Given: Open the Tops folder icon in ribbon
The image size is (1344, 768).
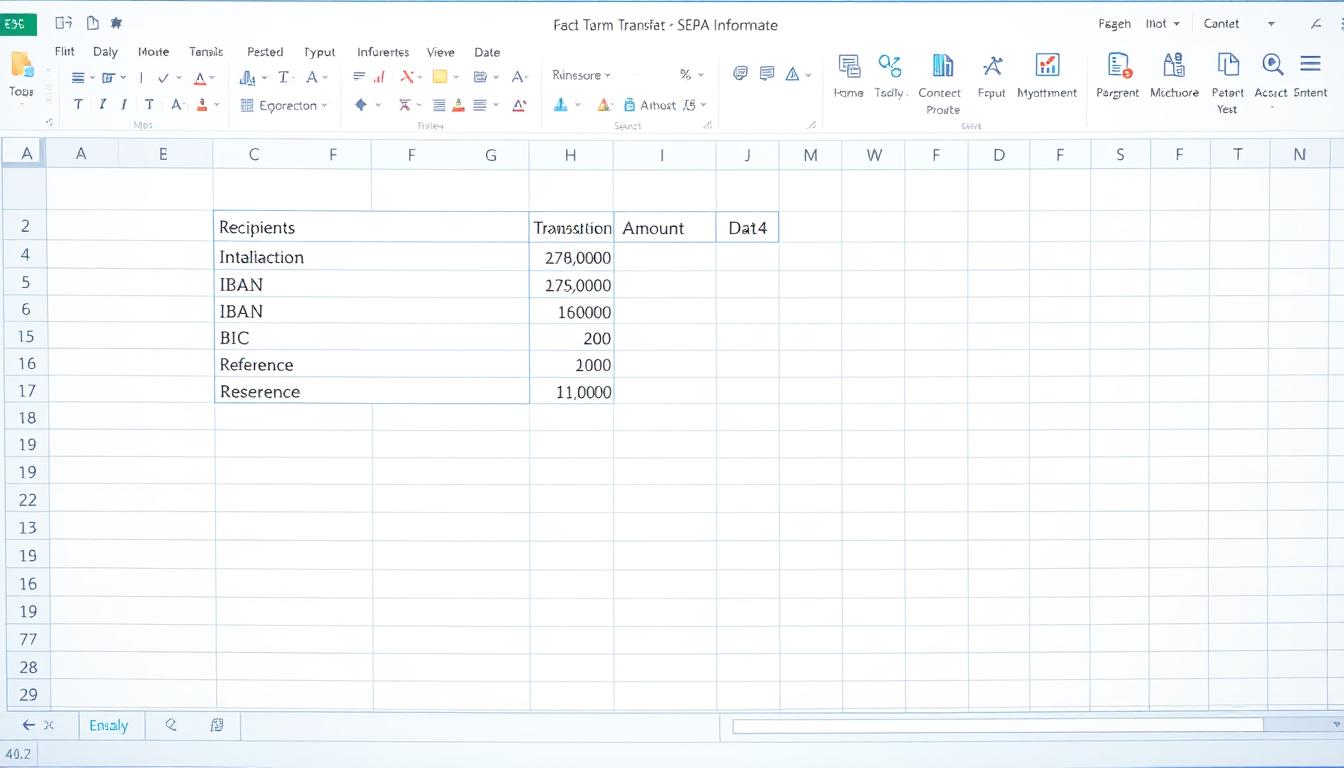Looking at the screenshot, I should 21,65.
